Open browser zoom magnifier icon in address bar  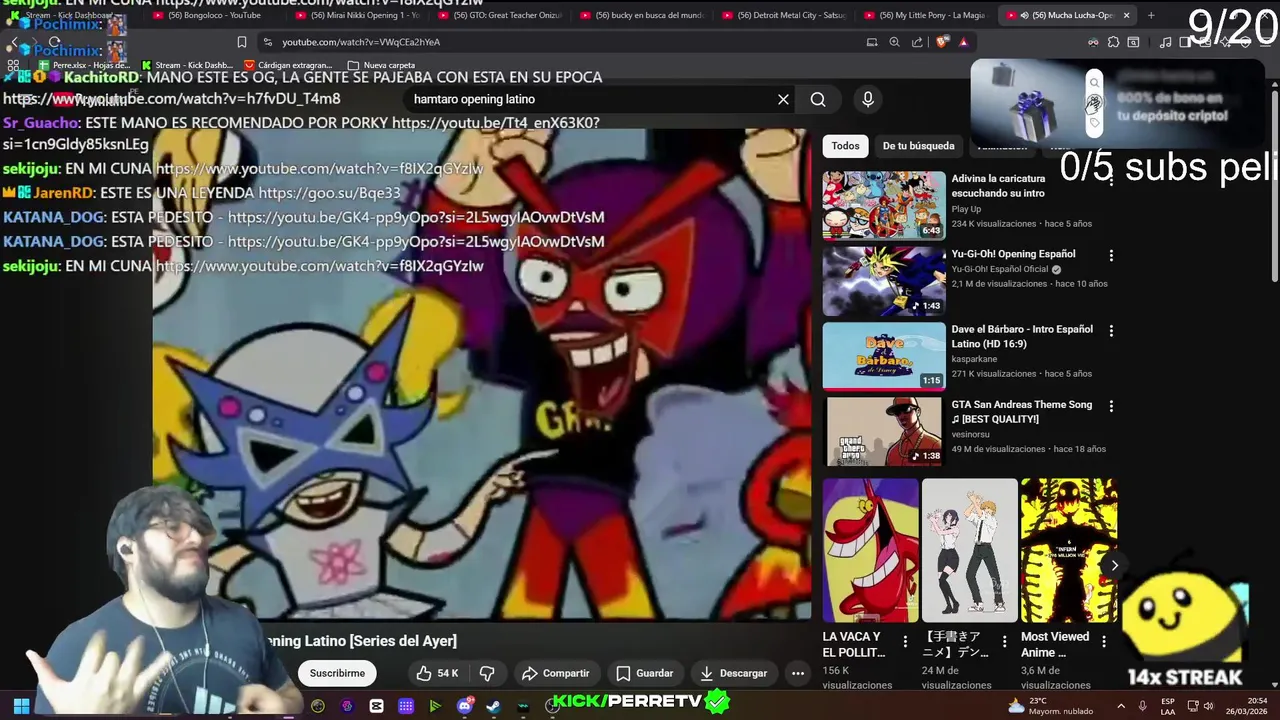894,42
